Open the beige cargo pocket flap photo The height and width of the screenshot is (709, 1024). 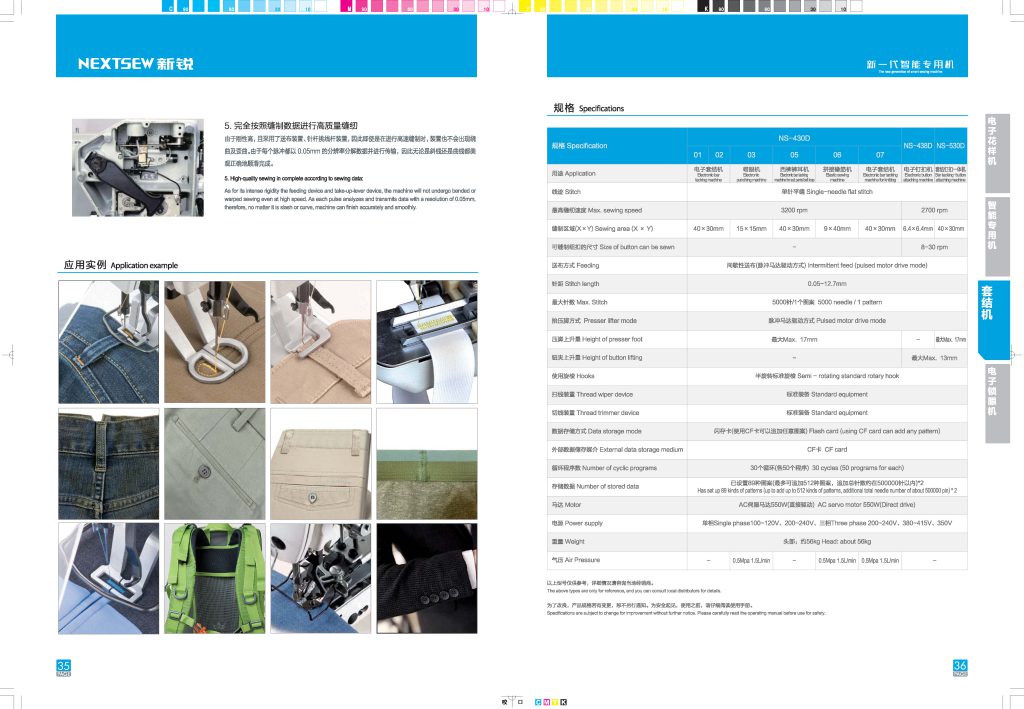(321, 464)
